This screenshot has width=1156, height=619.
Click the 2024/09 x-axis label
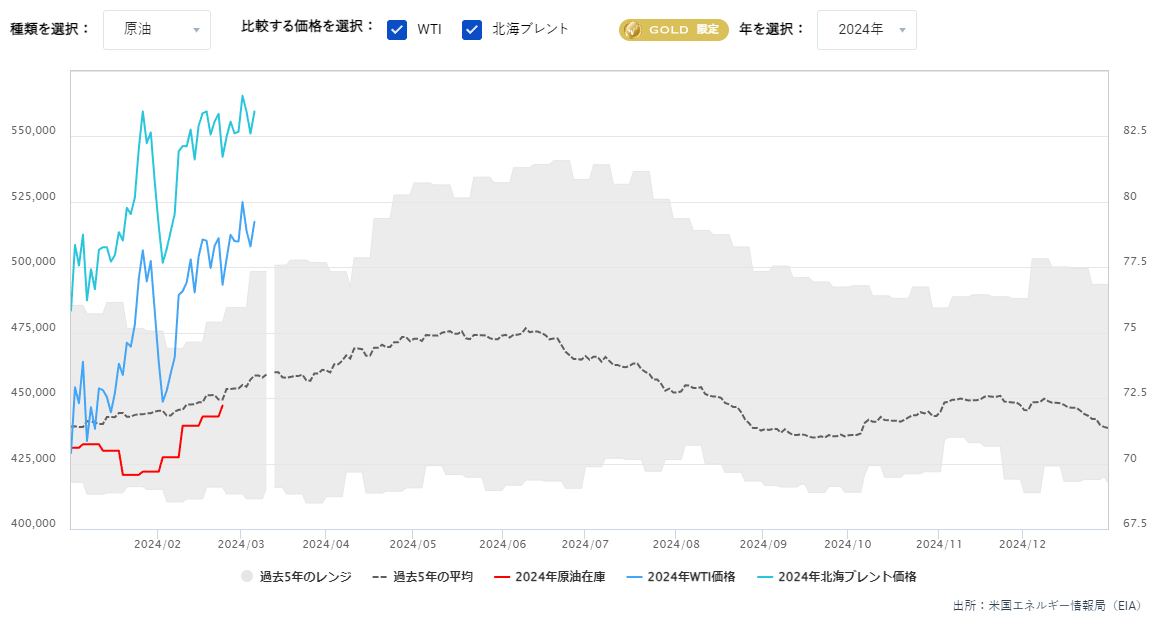click(764, 545)
